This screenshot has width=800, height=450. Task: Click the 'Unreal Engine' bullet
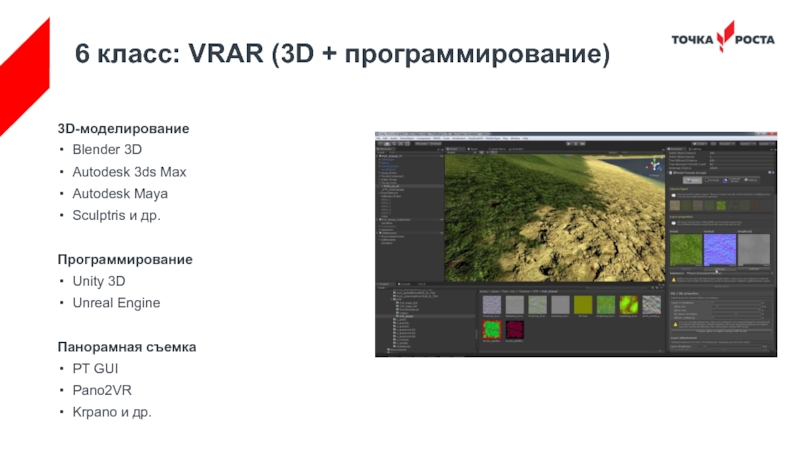pos(116,303)
